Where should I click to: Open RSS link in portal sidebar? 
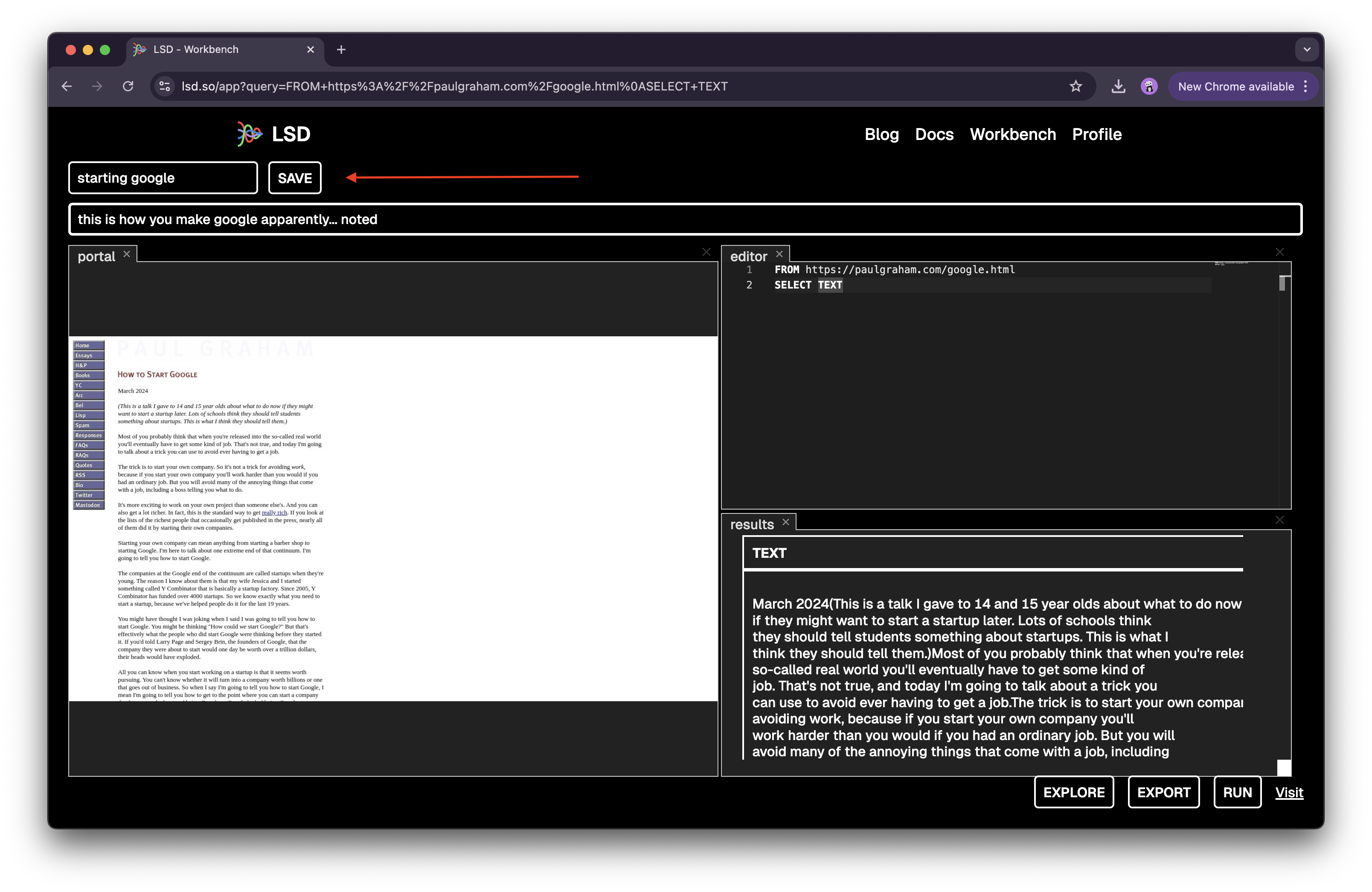89,475
